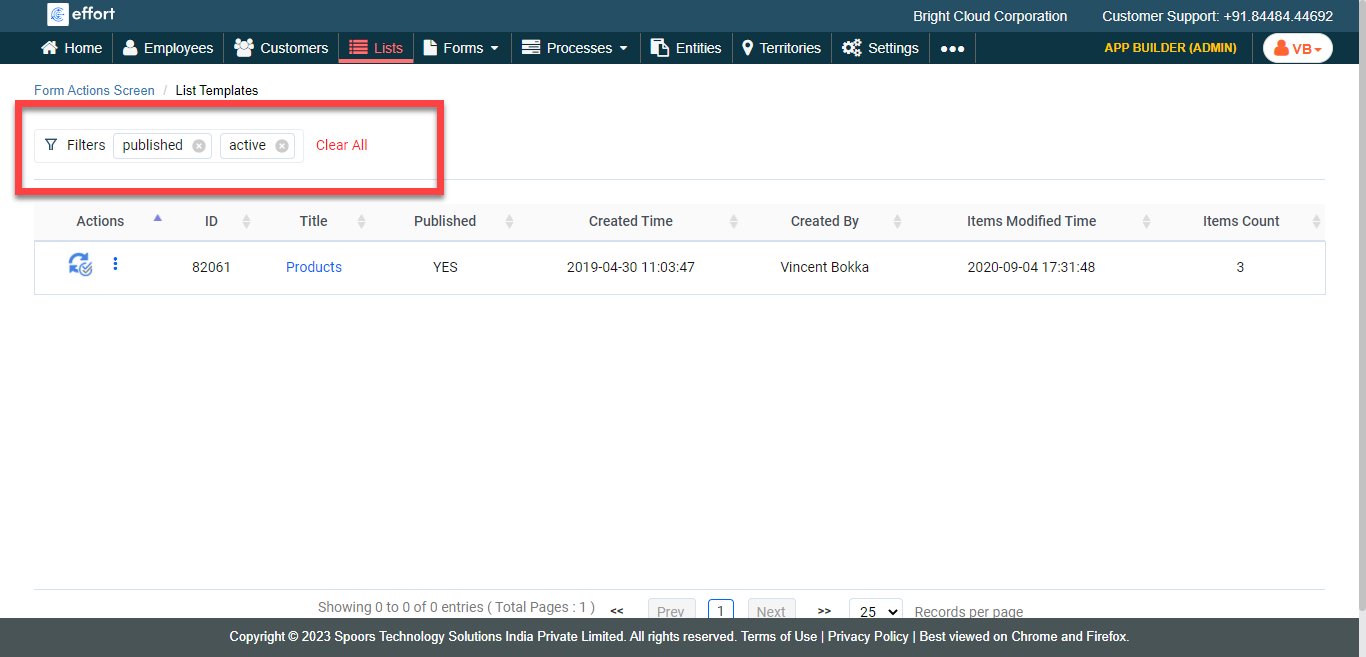1366x657 pixels.
Task: Open the Products list title link
Action: point(314,267)
